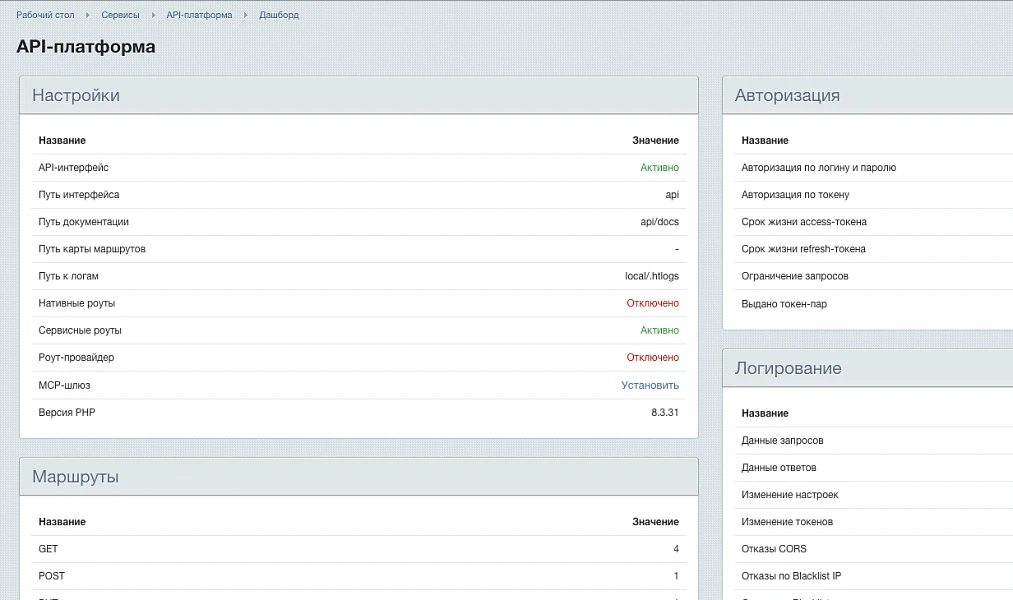Click the Настройки panel header
The image size is (1013, 600).
click(359, 95)
